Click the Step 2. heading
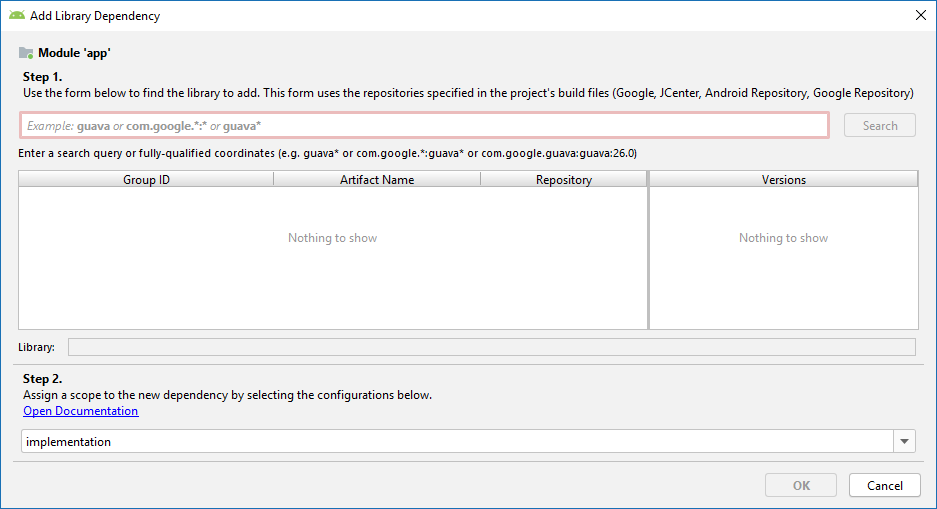This screenshot has width=937, height=509. pyautogui.click(x=42, y=379)
